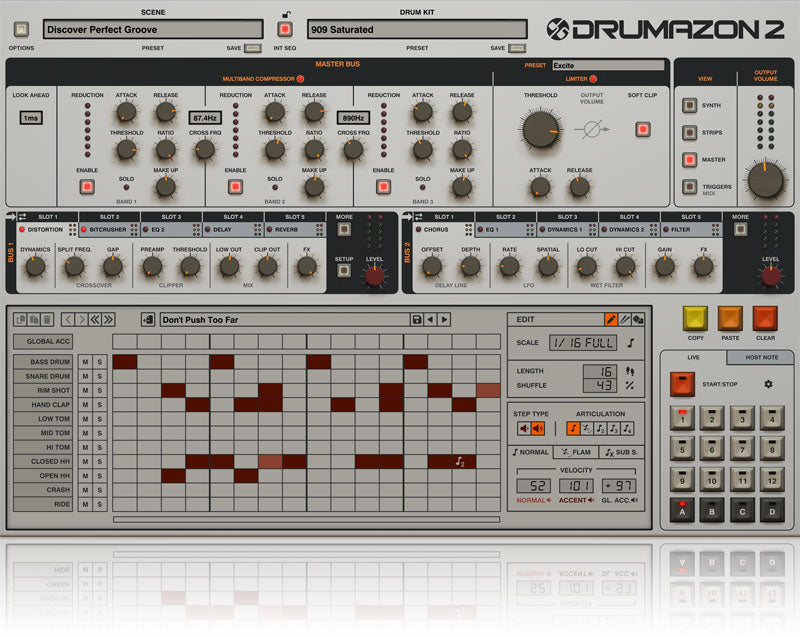The width and height of the screenshot is (800, 637).
Task: Open the Look Ahead 1ms value box
Action: 31,118
